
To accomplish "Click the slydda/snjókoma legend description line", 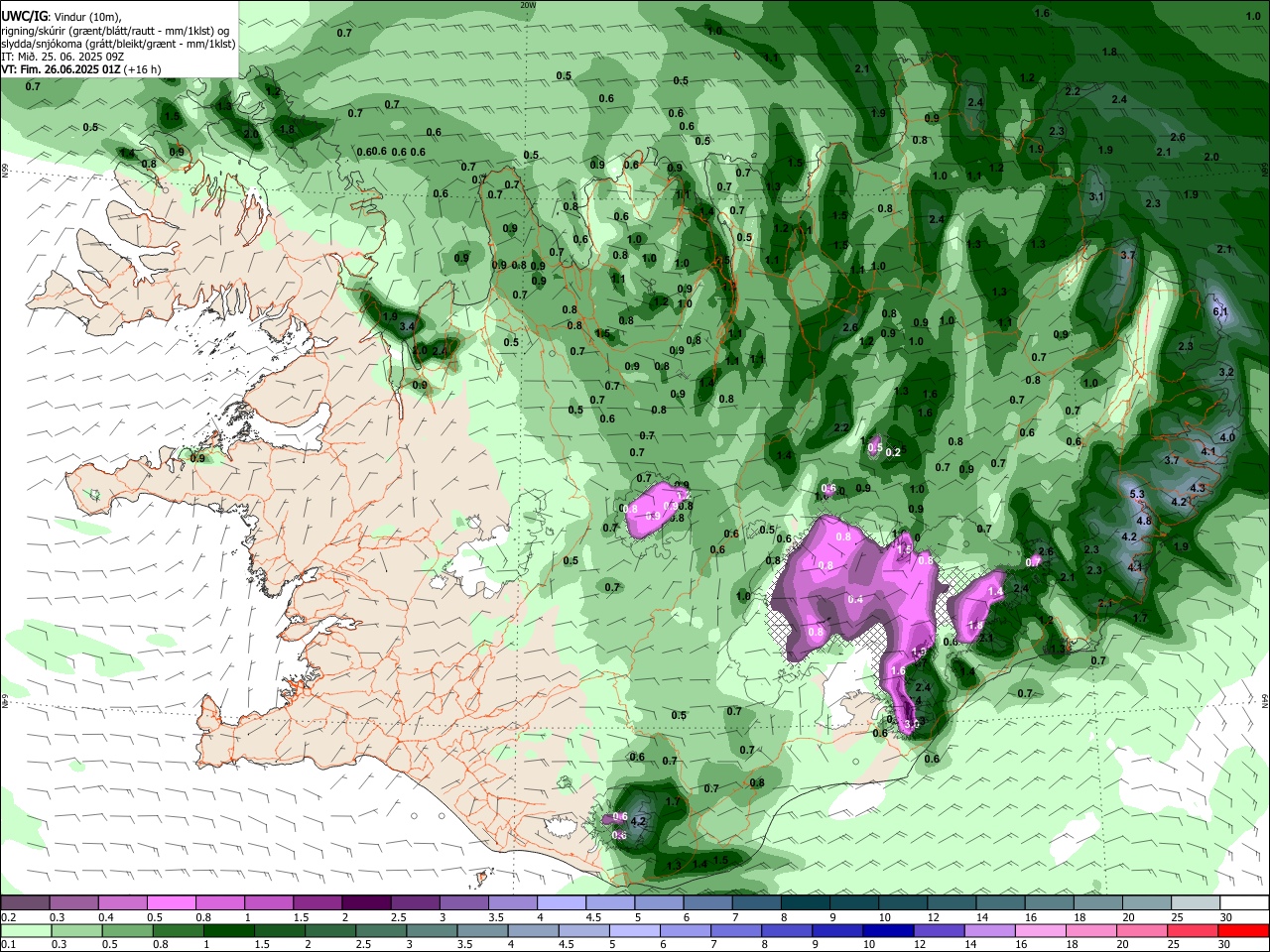I will 118,44.
